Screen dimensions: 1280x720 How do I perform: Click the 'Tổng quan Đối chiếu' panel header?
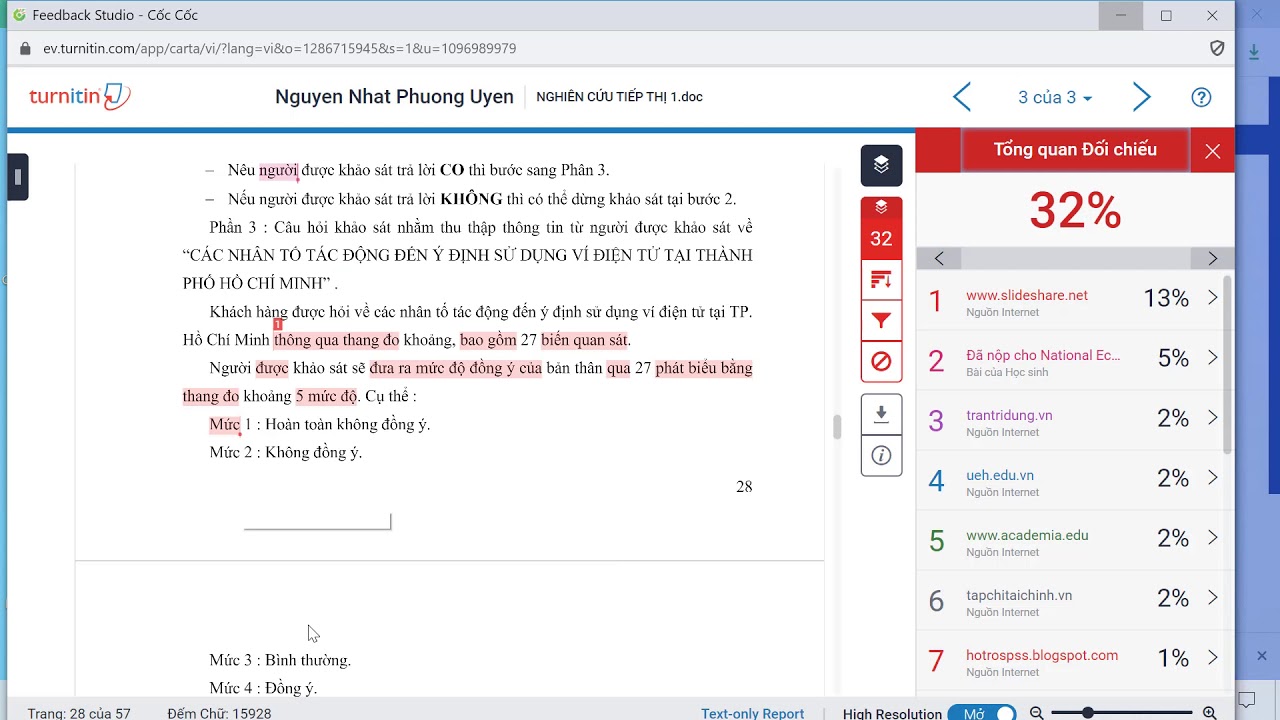coord(1075,150)
